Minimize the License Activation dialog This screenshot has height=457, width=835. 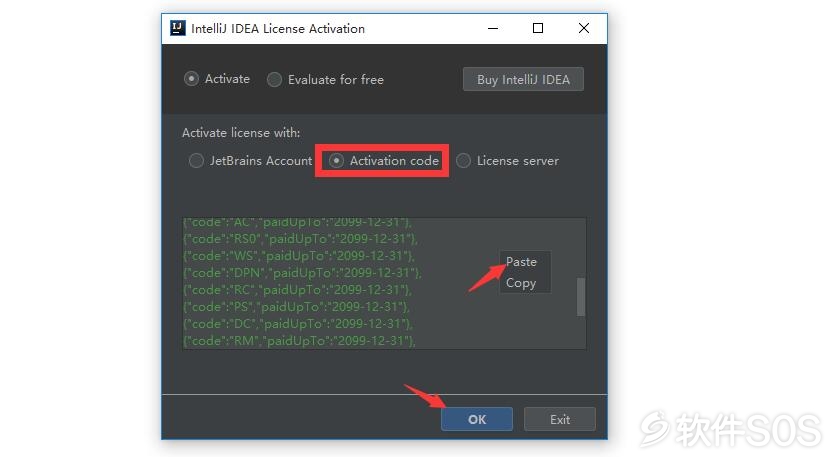click(x=493, y=28)
